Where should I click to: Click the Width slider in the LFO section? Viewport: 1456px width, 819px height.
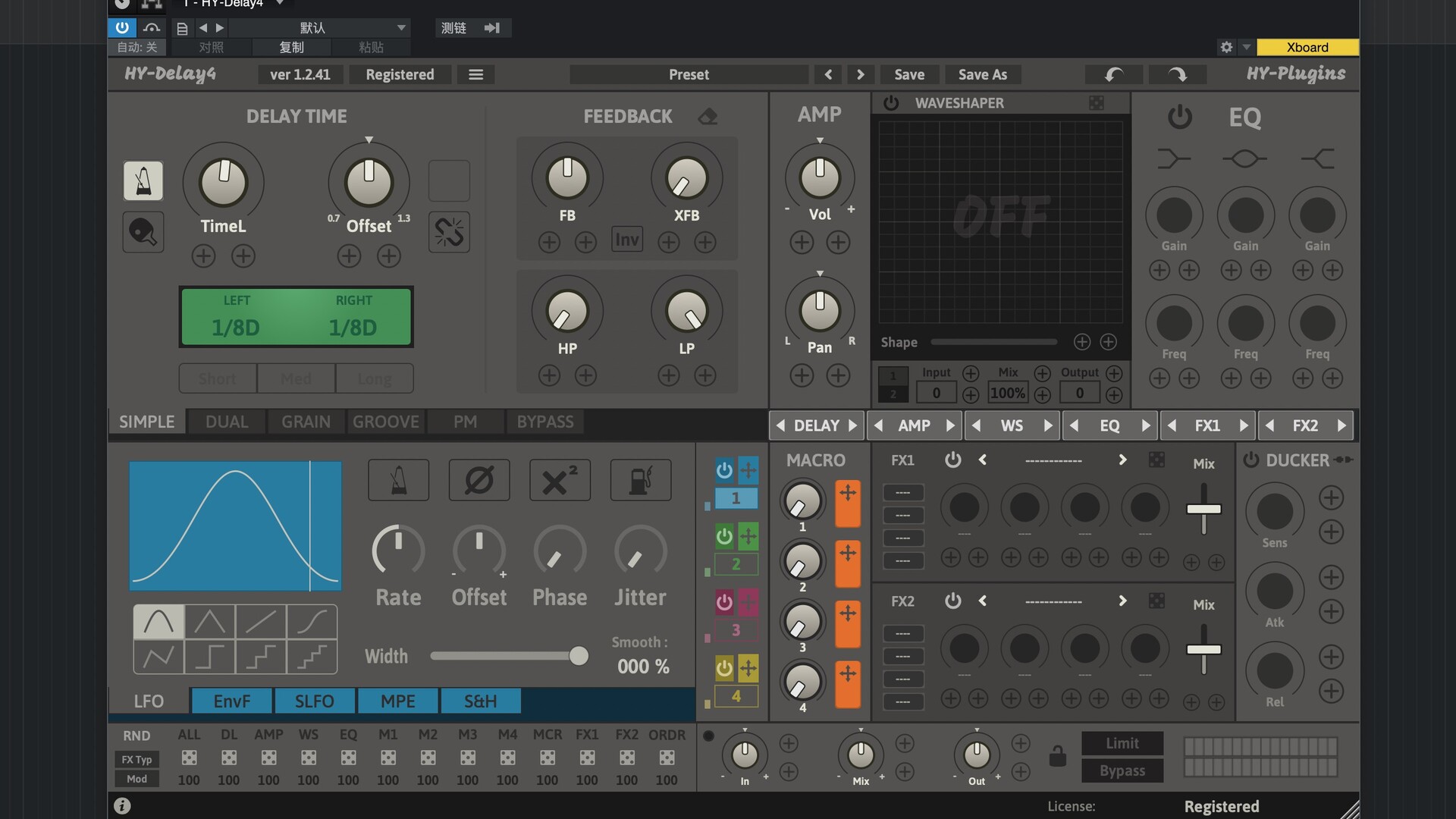click(510, 656)
